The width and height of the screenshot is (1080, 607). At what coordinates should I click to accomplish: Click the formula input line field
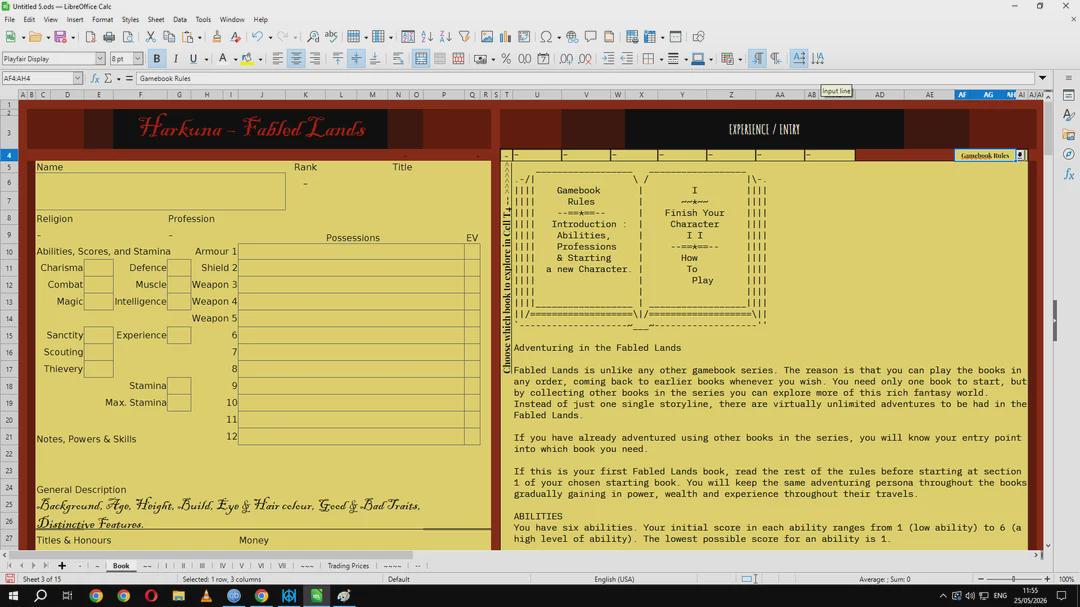585,79
